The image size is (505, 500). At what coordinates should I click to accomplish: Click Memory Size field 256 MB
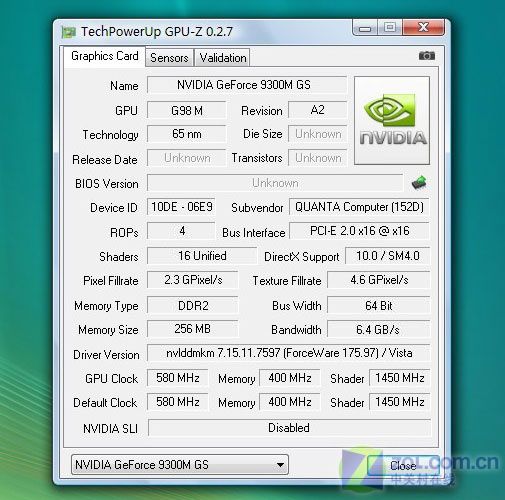(x=193, y=329)
